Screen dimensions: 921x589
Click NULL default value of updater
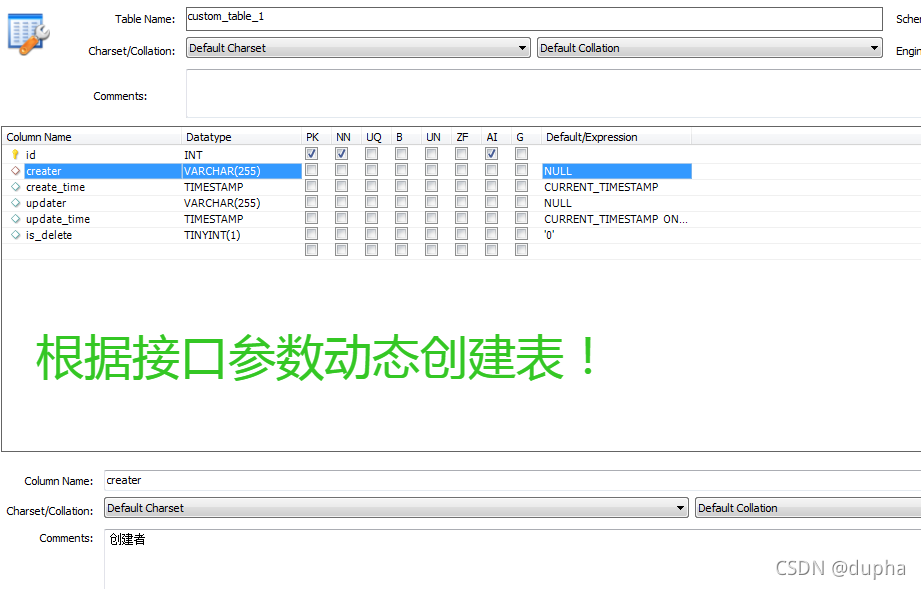pyautogui.click(x=557, y=203)
